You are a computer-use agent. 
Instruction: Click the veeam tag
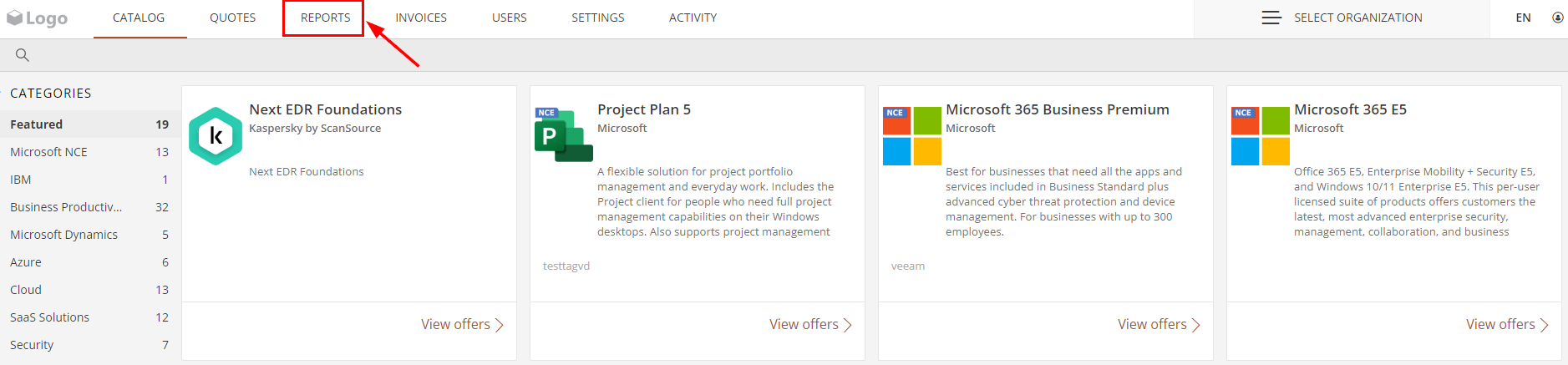908,266
